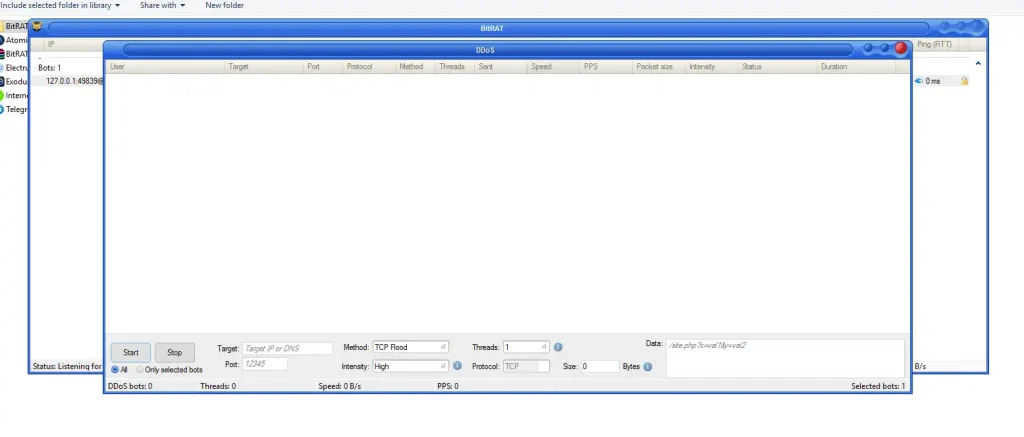
Task: Click New folder in the Explorer toolbar
Action: point(224,6)
